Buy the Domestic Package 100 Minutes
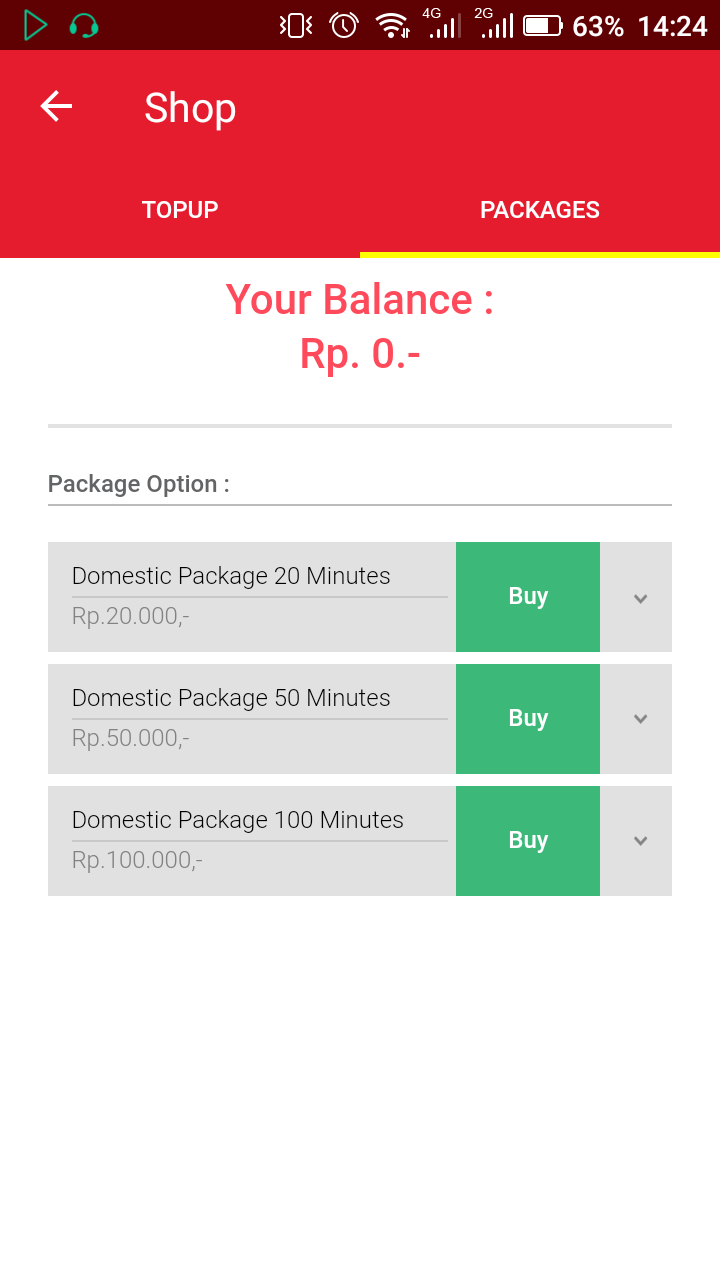 click(528, 841)
